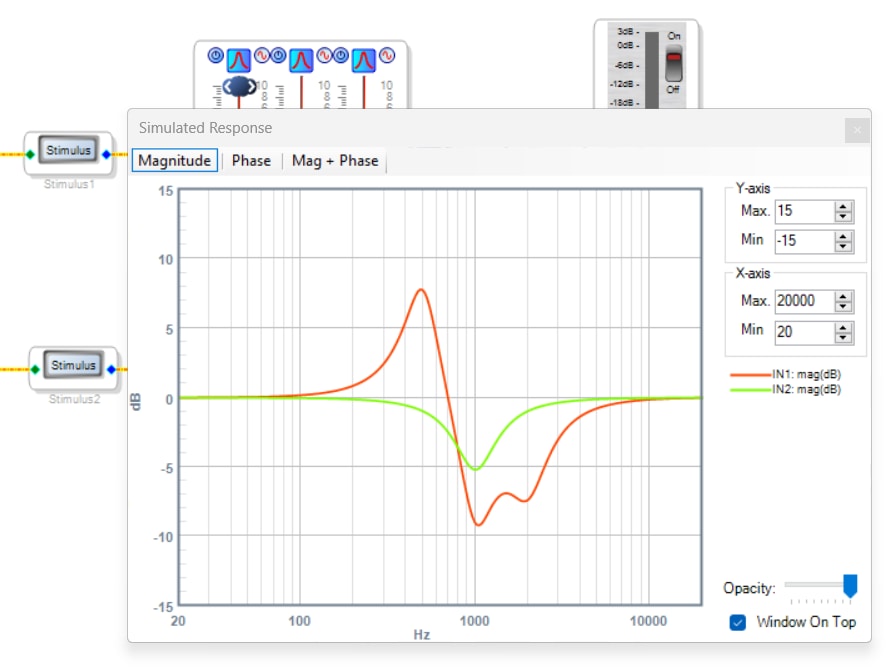
Task: Uncheck the Window On Top checkbox
Action: tap(738, 622)
